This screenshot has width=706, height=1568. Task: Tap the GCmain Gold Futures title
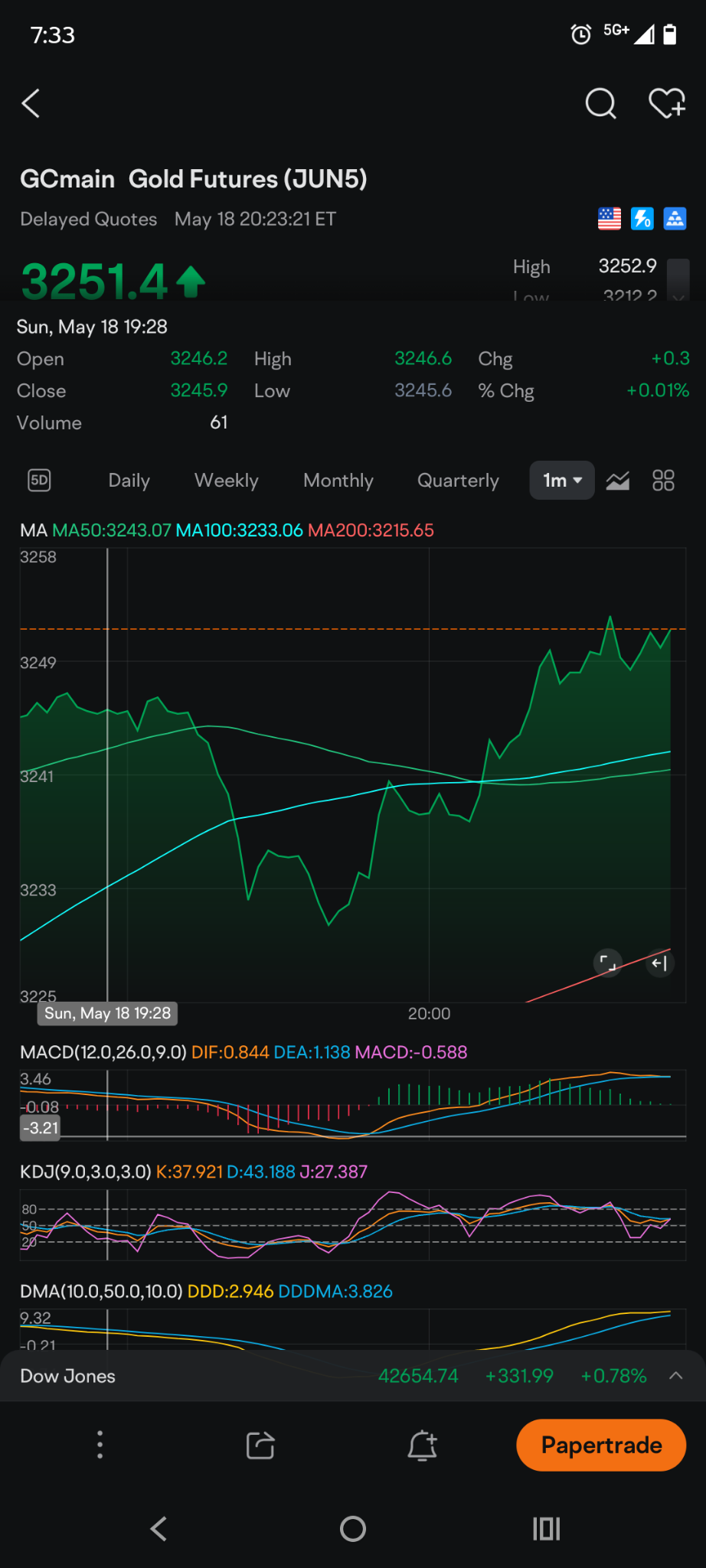click(194, 179)
